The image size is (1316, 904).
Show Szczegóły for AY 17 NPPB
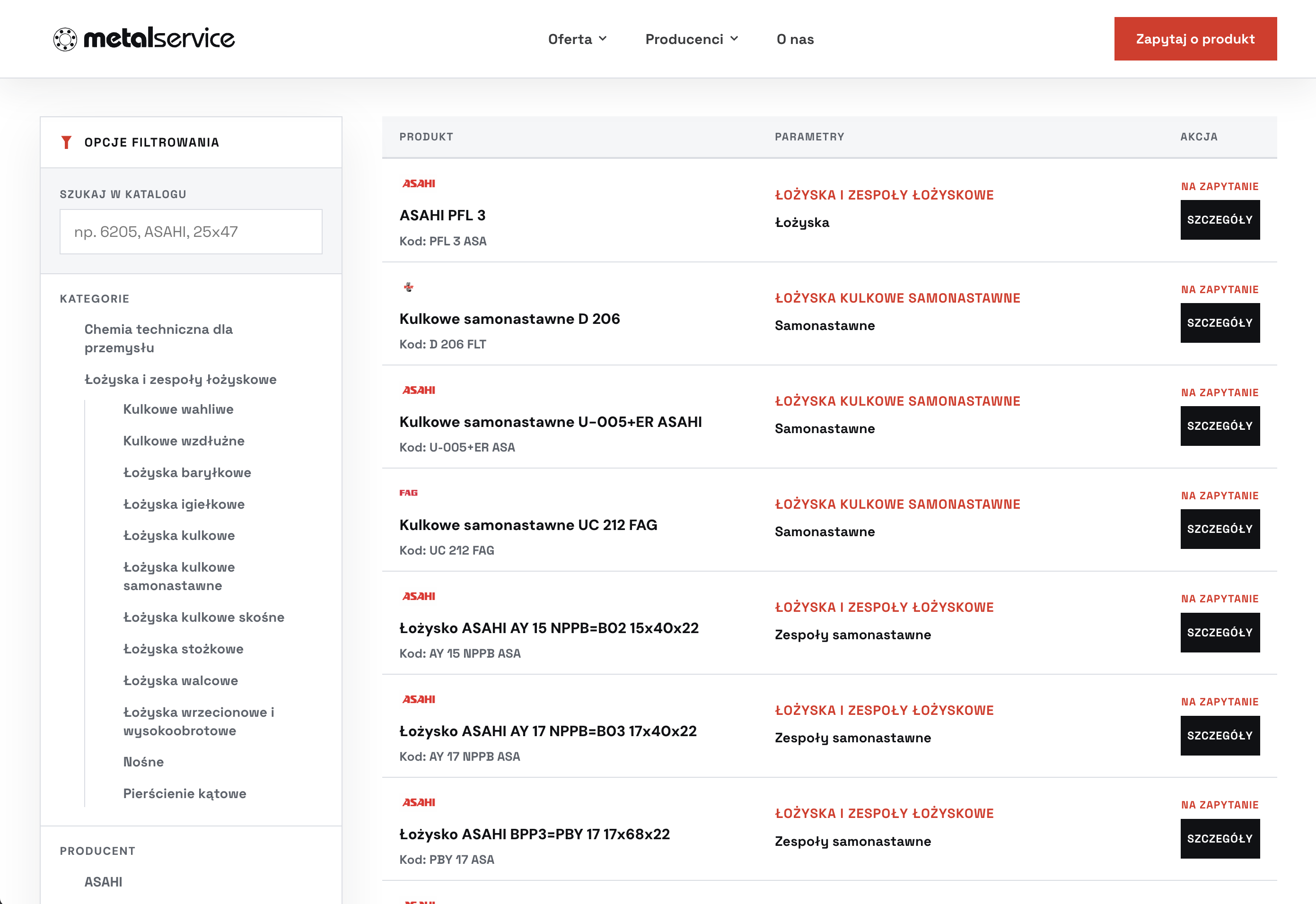[x=1219, y=736]
